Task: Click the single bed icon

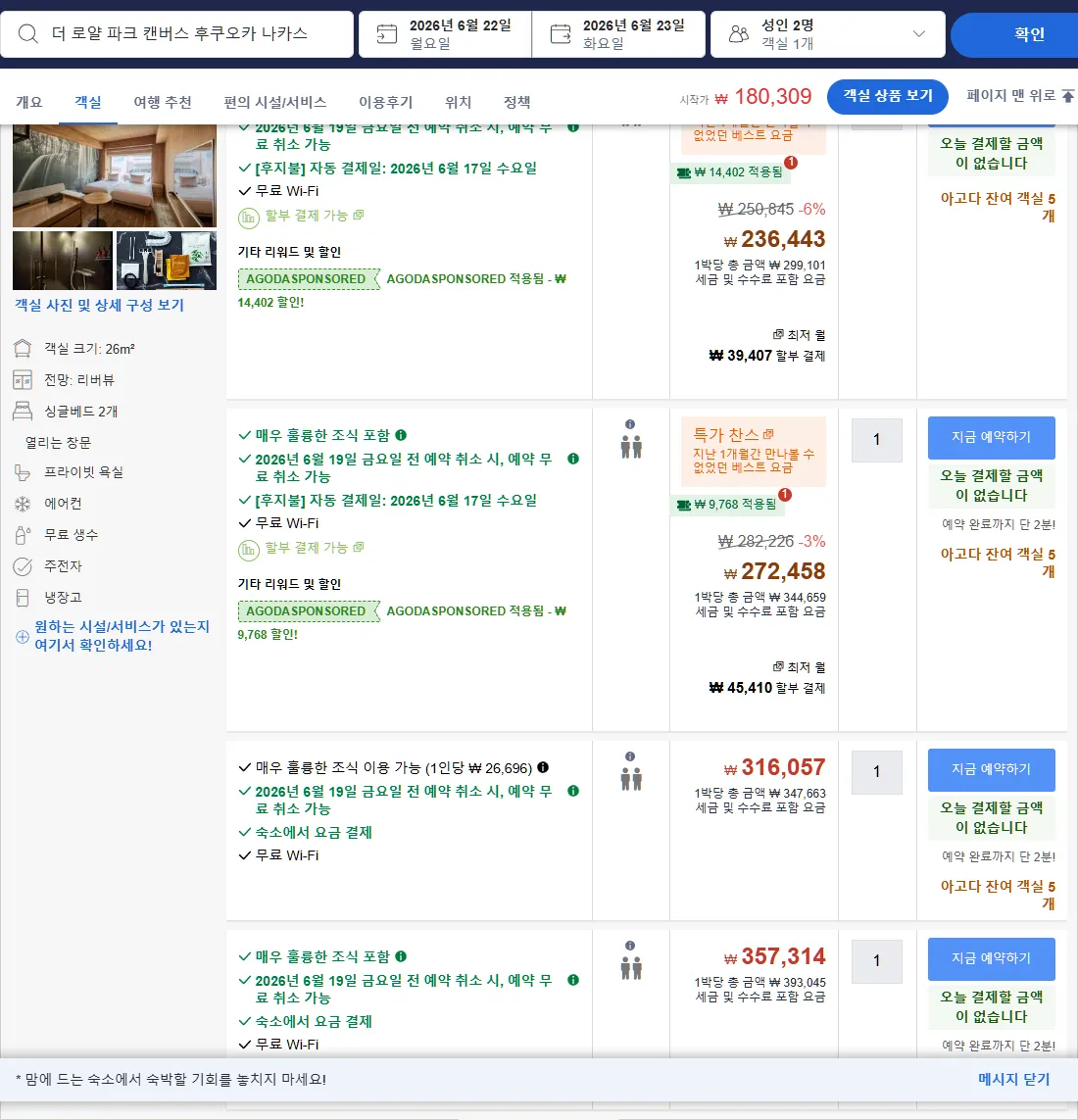Action: 23,411
